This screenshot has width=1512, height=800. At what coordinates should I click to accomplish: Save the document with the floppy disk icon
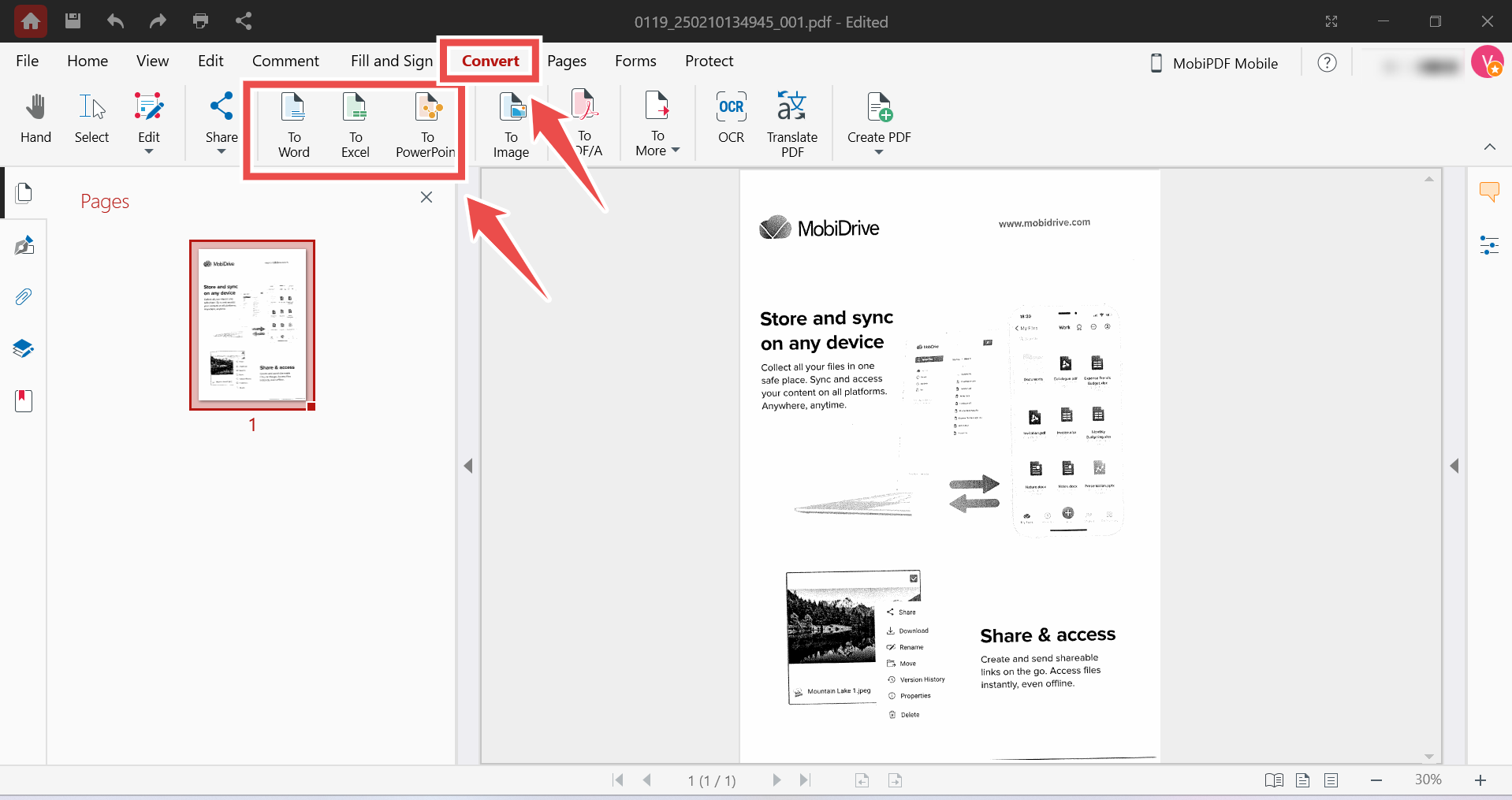tap(73, 21)
